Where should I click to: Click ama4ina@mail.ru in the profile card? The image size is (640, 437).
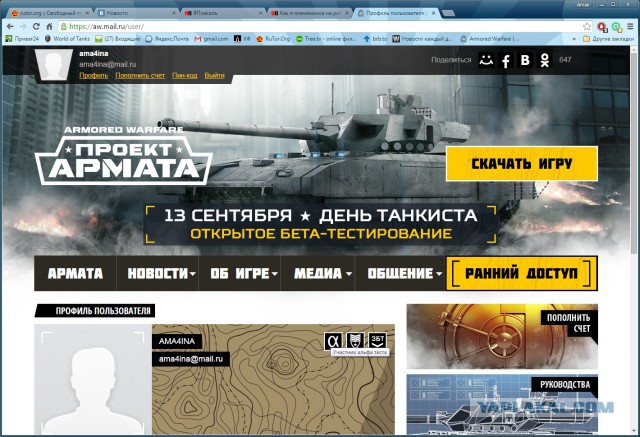(x=191, y=359)
